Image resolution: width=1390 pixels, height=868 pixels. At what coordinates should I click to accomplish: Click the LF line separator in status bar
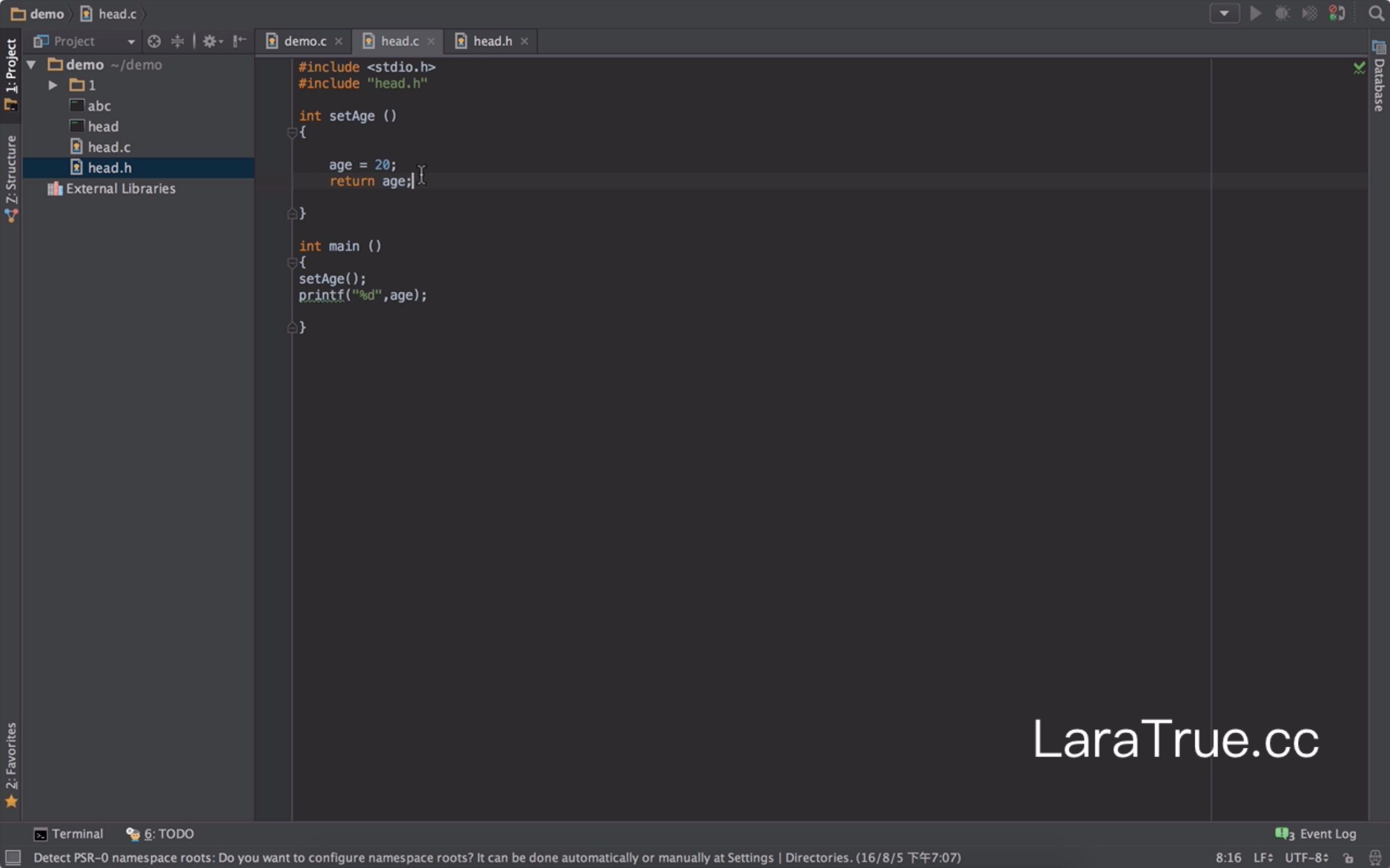tap(1262, 857)
